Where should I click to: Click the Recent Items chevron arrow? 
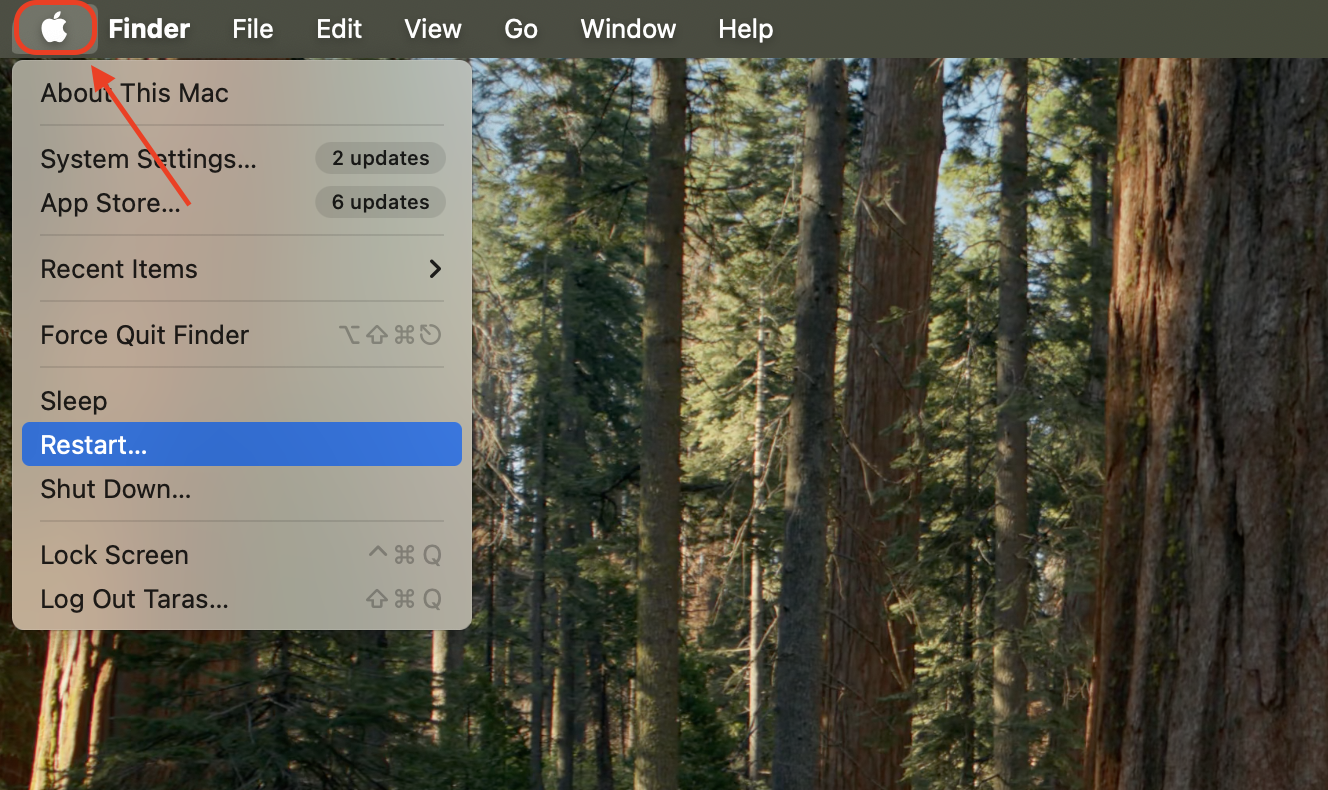click(434, 268)
